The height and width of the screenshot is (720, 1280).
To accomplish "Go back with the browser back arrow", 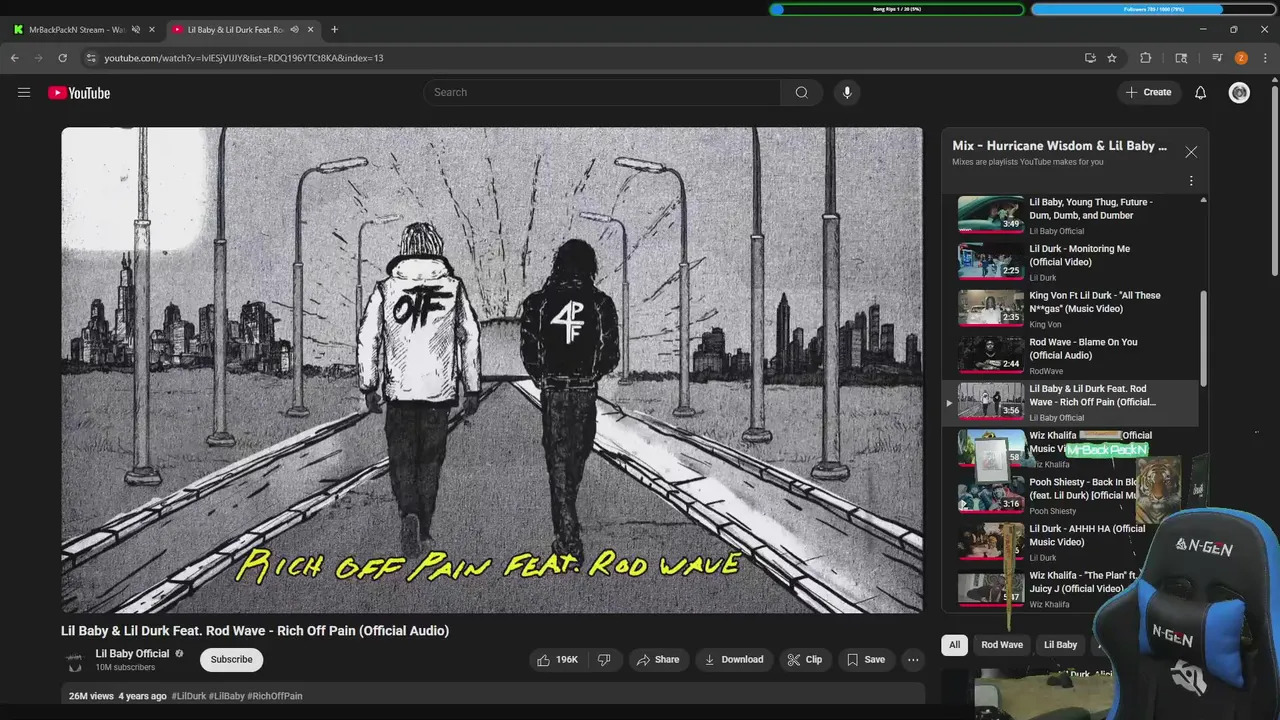I will [x=14, y=58].
